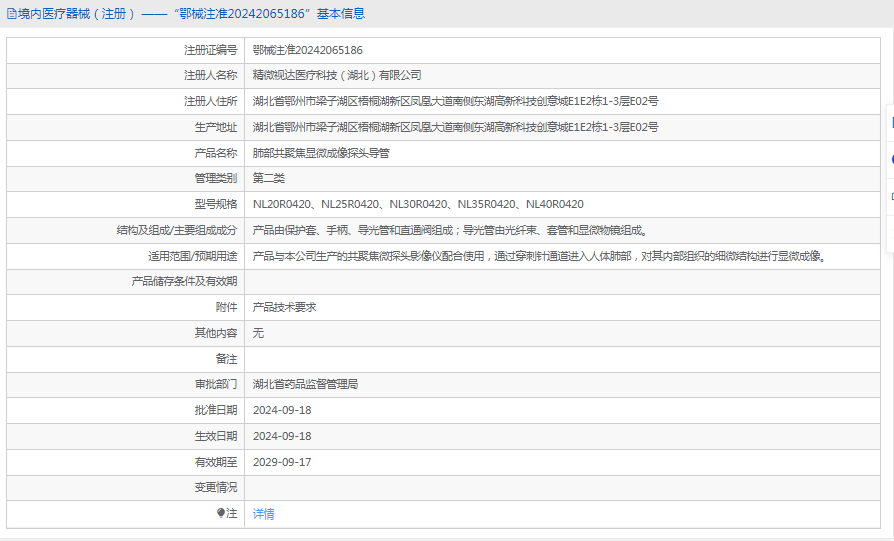The width and height of the screenshot is (894, 541).
Task: Click the 适用范围/预期用途 label
Action: pos(193,256)
